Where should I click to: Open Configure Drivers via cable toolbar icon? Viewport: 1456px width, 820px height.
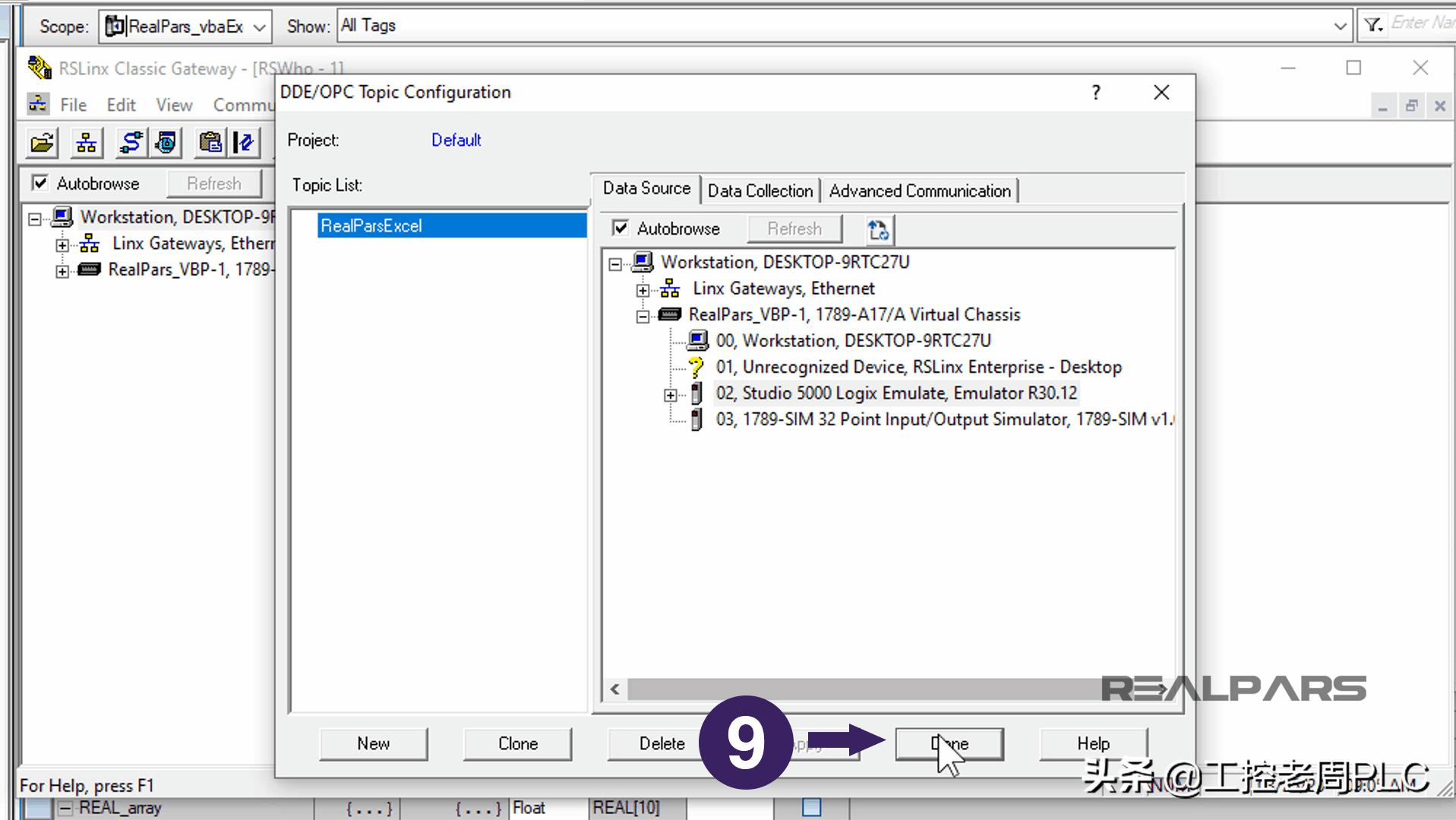(131, 143)
